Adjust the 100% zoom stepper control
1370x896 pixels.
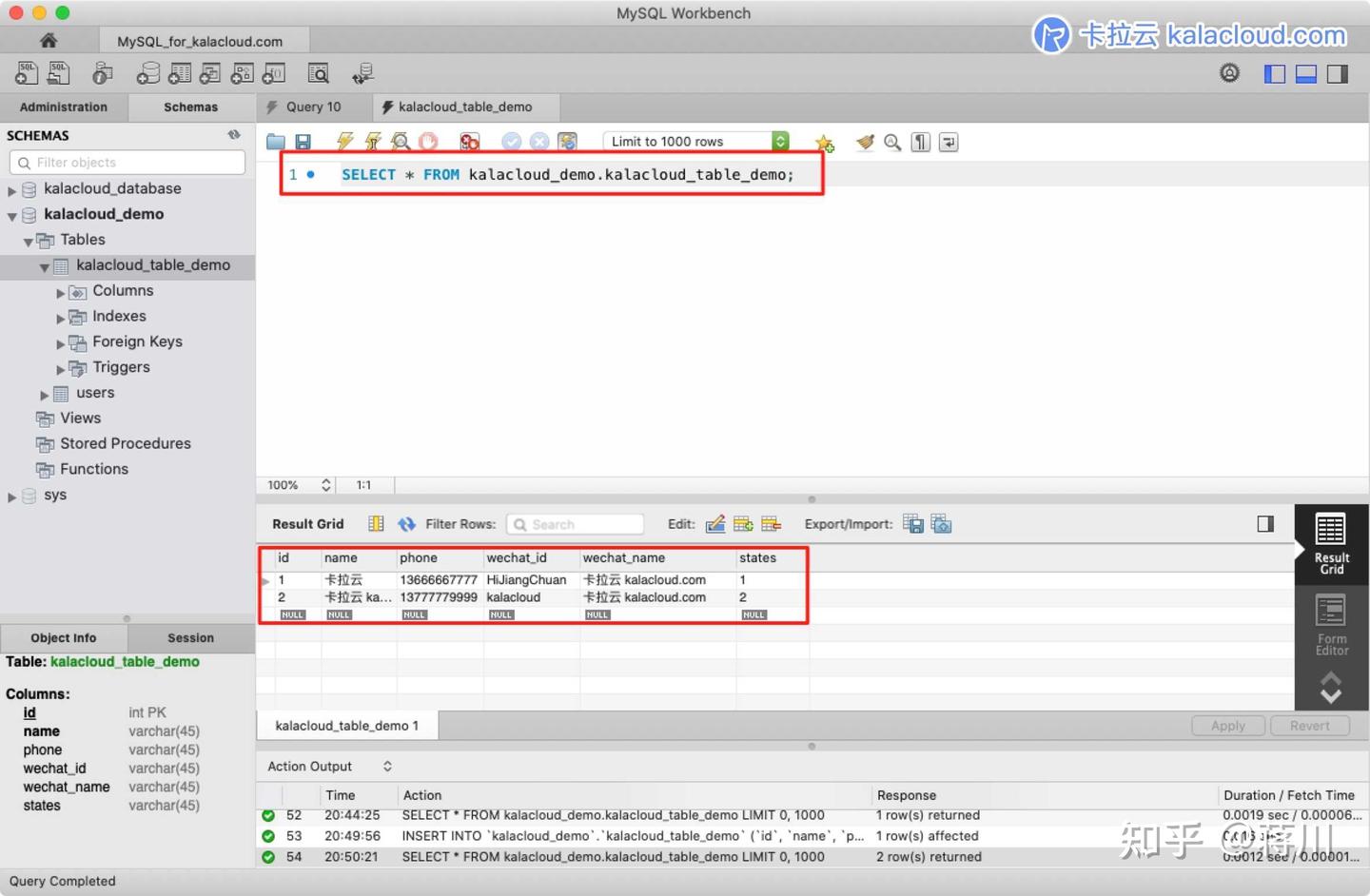point(324,485)
